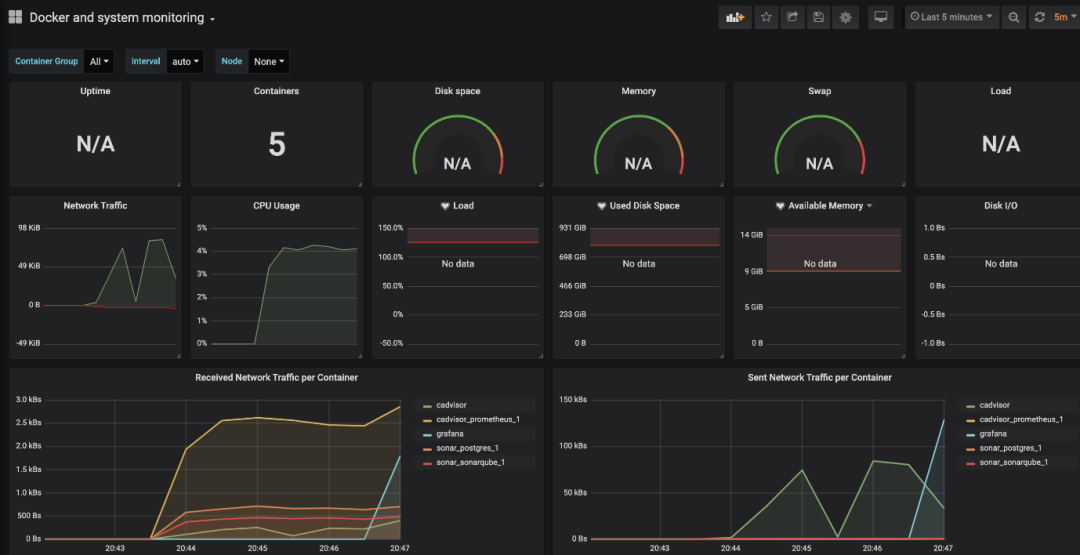Open the Memory panel title menu

[x=638, y=91]
